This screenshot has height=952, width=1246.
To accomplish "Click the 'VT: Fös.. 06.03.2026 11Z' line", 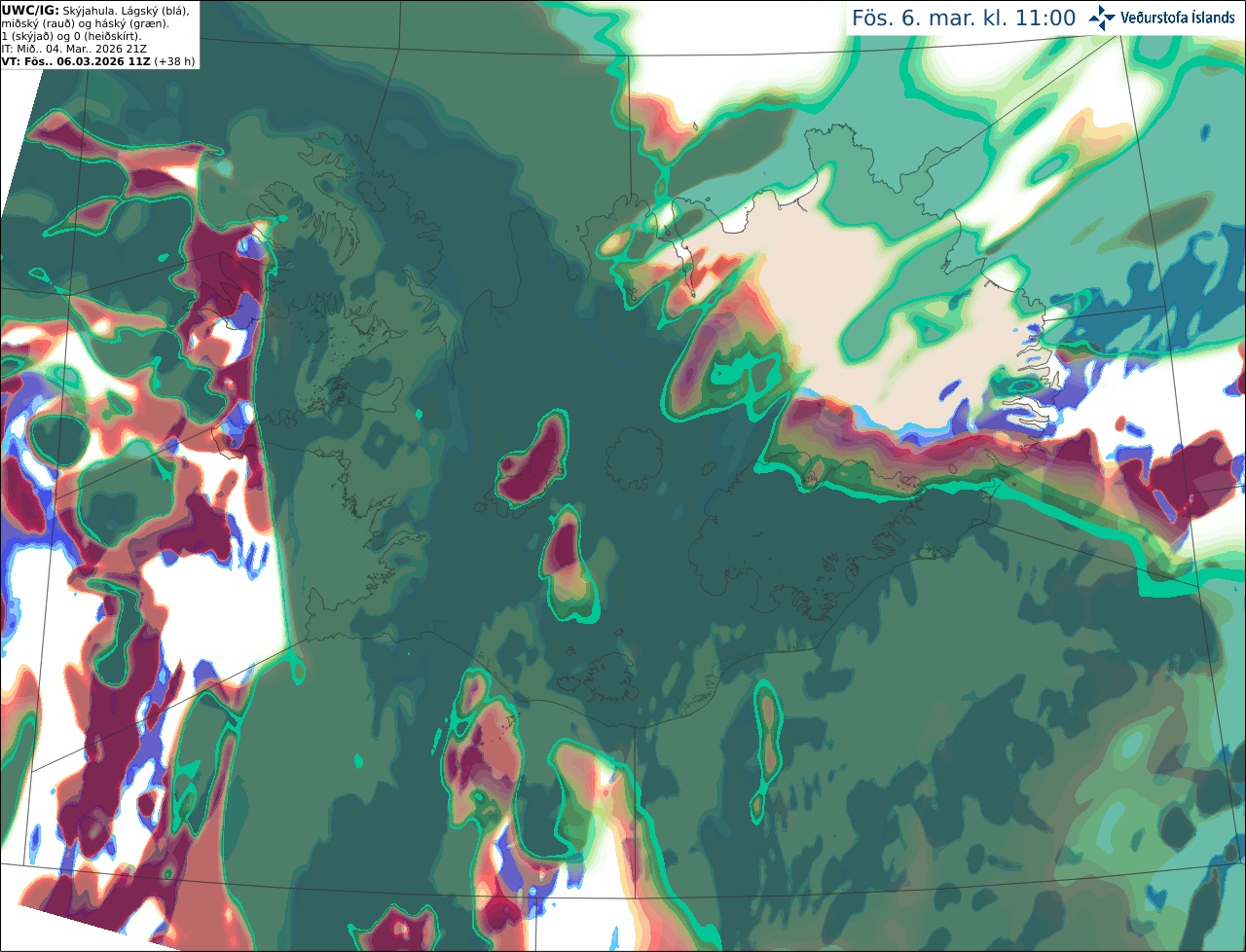I will click(x=75, y=61).
